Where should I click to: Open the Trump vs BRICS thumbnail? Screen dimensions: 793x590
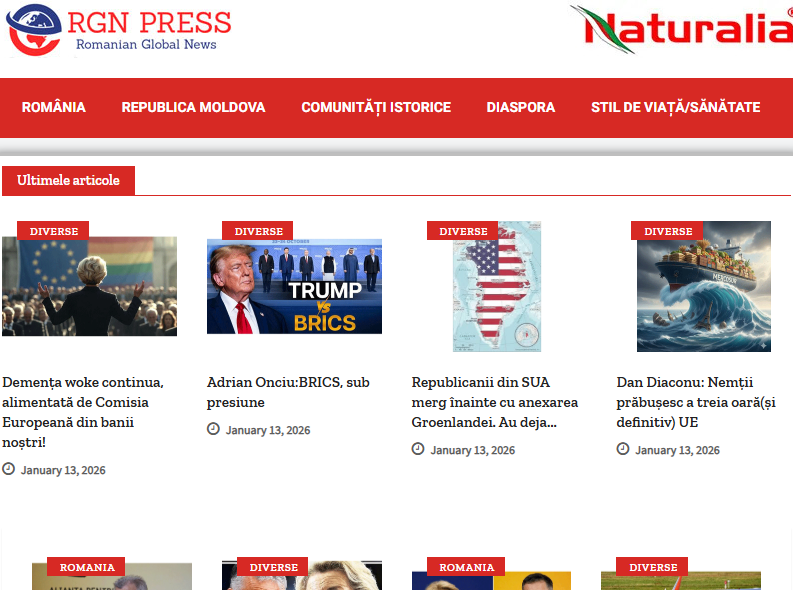294,288
